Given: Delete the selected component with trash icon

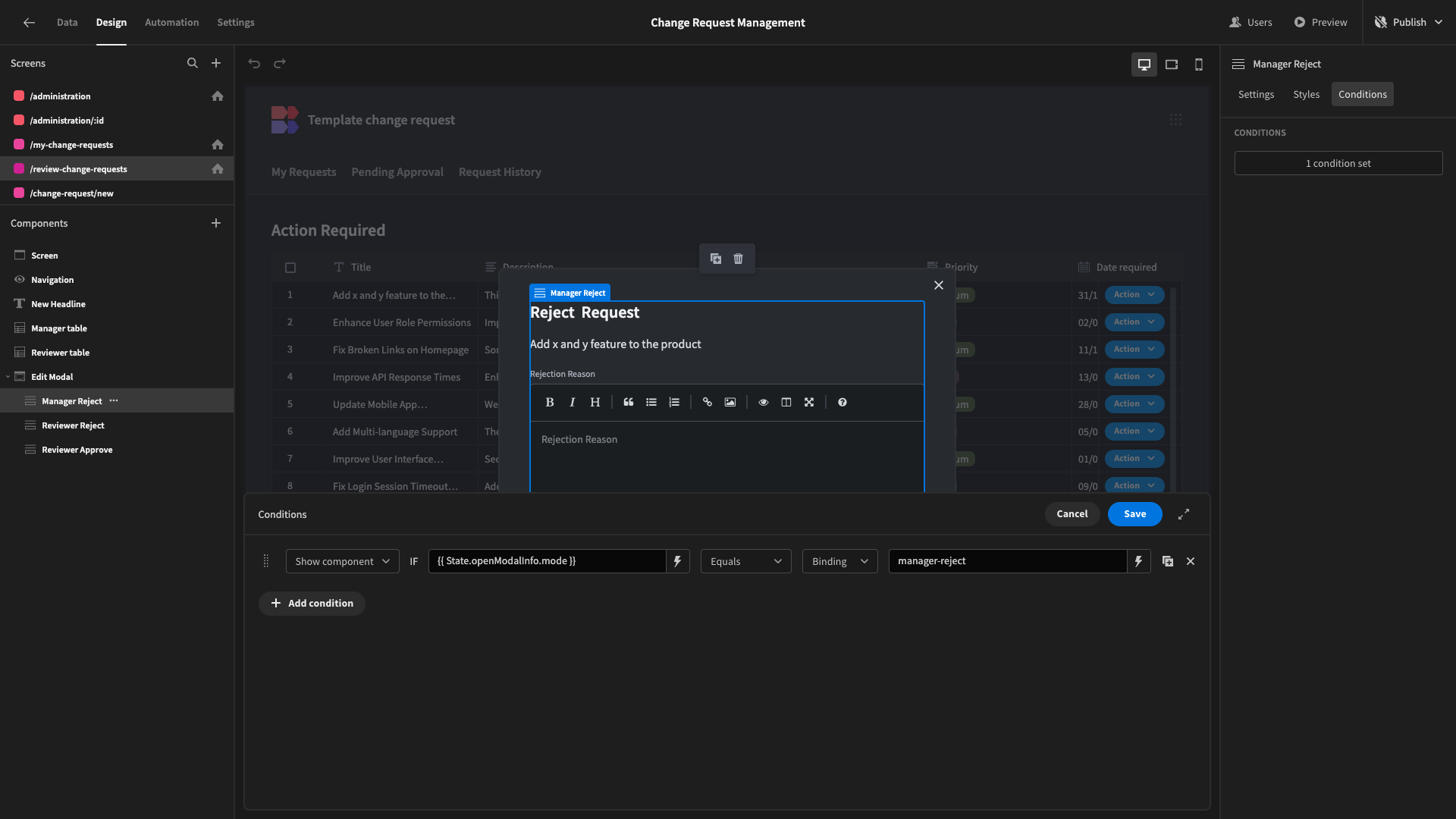Looking at the screenshot, I should 739,259.
